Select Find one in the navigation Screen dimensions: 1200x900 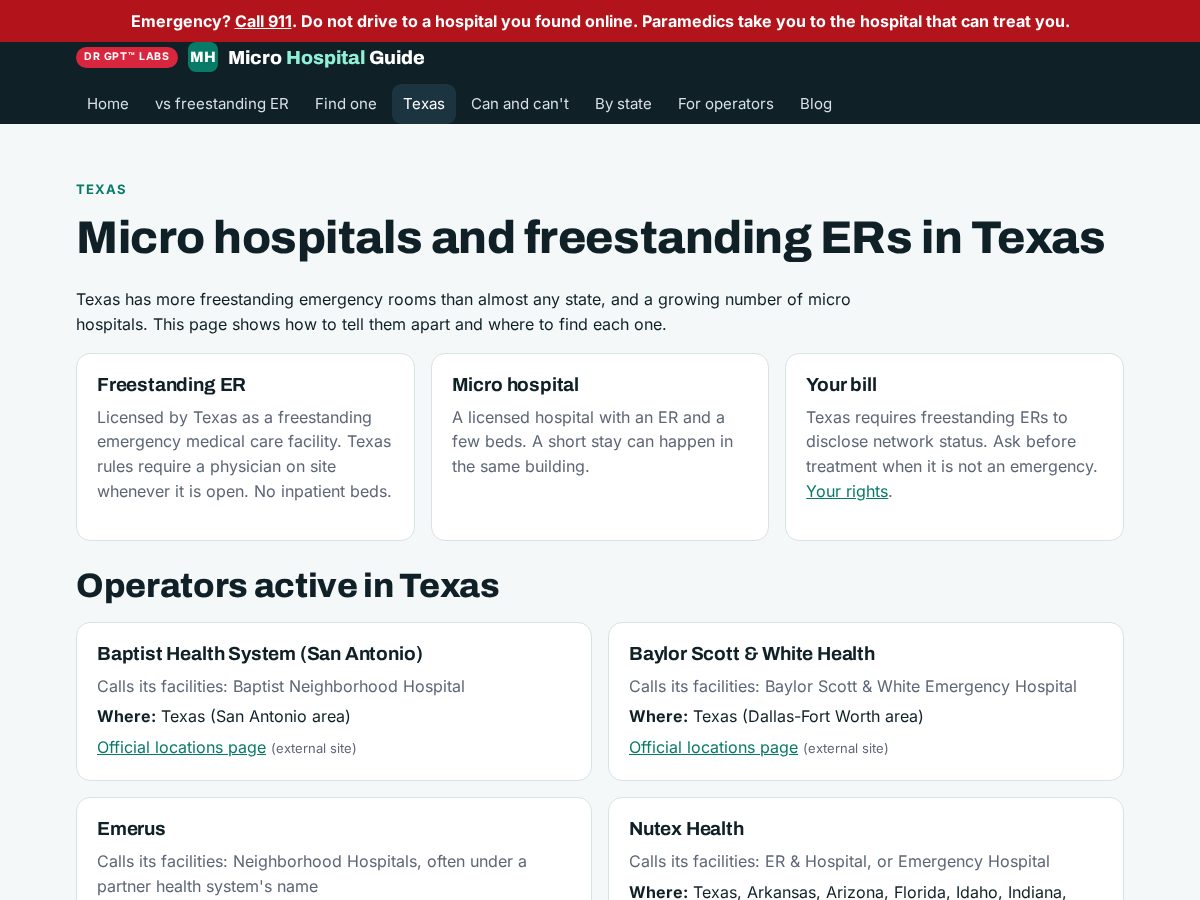[x=346, y=104]
